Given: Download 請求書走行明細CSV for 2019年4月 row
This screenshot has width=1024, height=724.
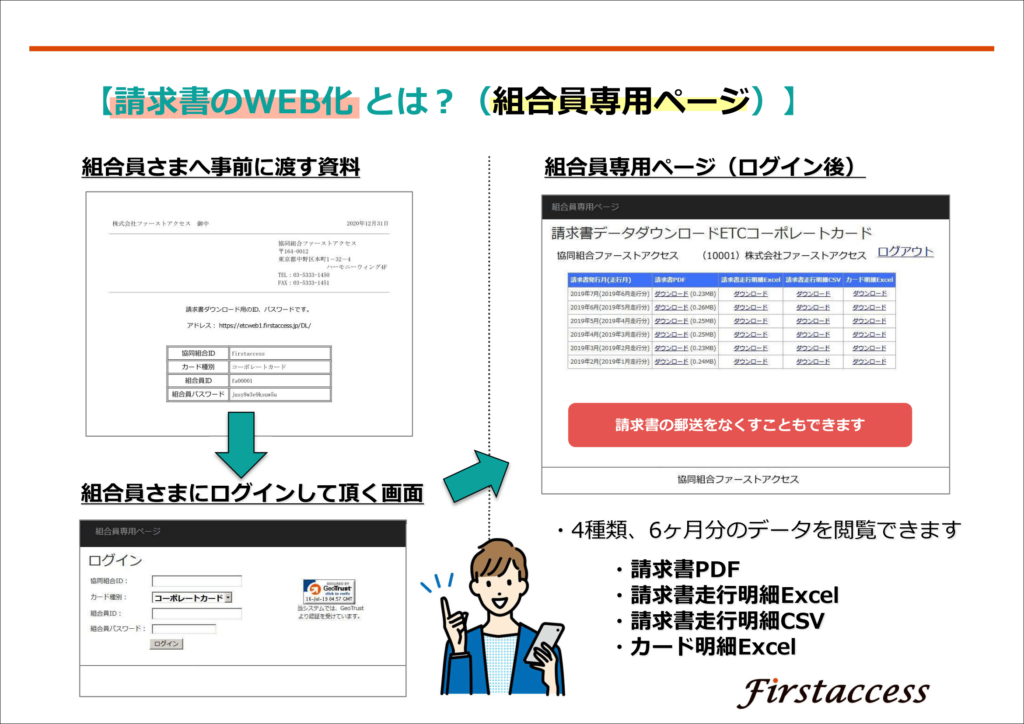Looking at the screenshot, I should click(813, 335).
